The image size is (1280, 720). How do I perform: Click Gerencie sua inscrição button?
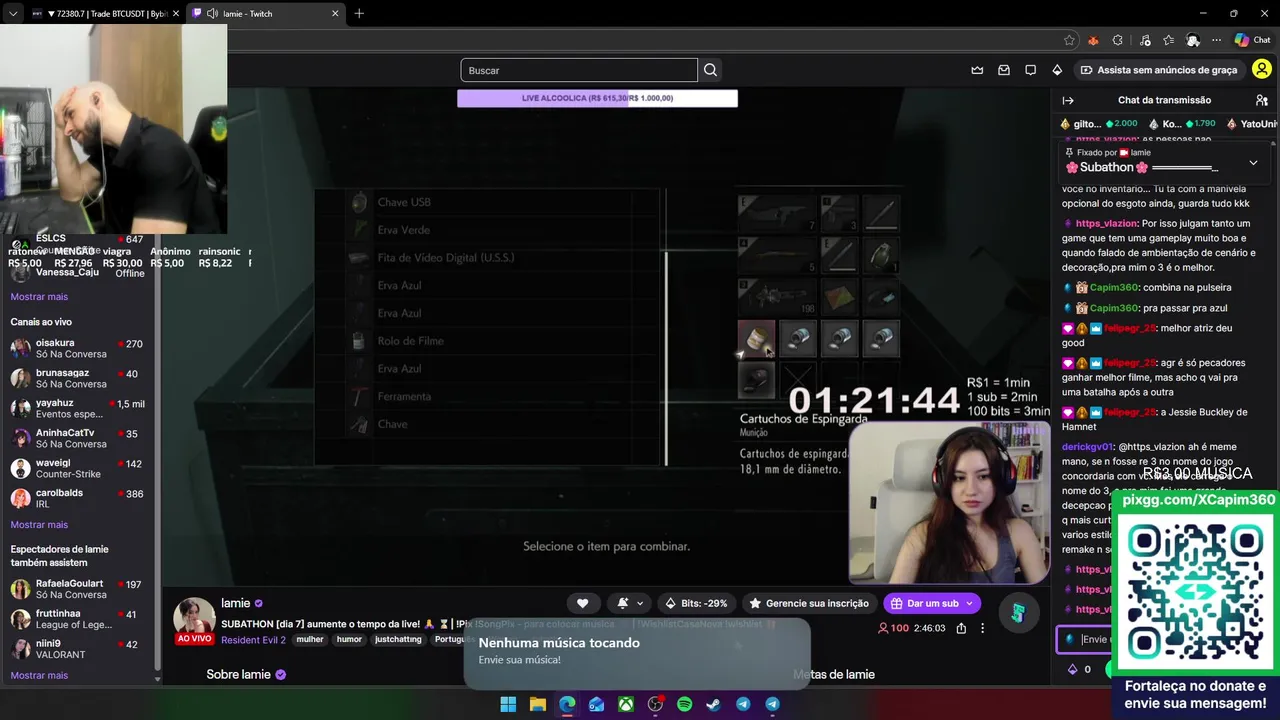pos(809,603)
